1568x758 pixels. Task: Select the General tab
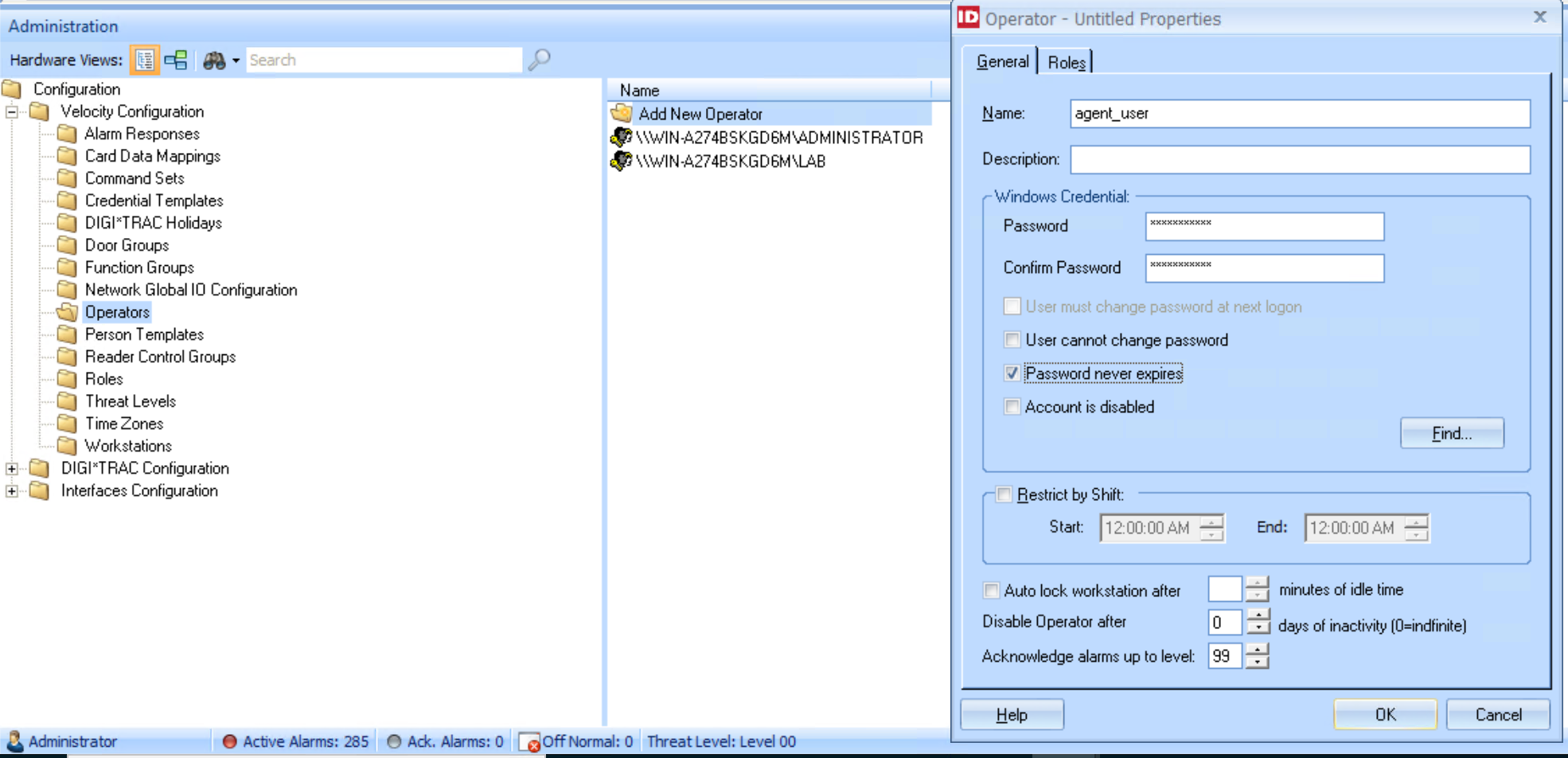click(x=1001, y=61)
